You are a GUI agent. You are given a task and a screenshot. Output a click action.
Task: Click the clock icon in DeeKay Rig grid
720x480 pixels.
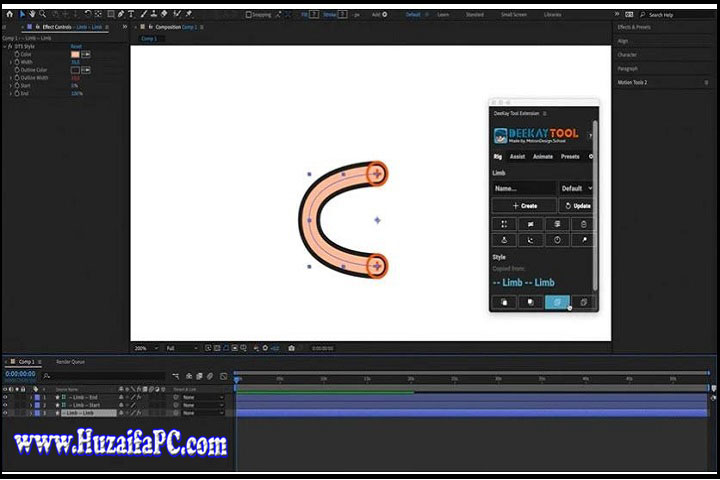(x=557, y=240)
